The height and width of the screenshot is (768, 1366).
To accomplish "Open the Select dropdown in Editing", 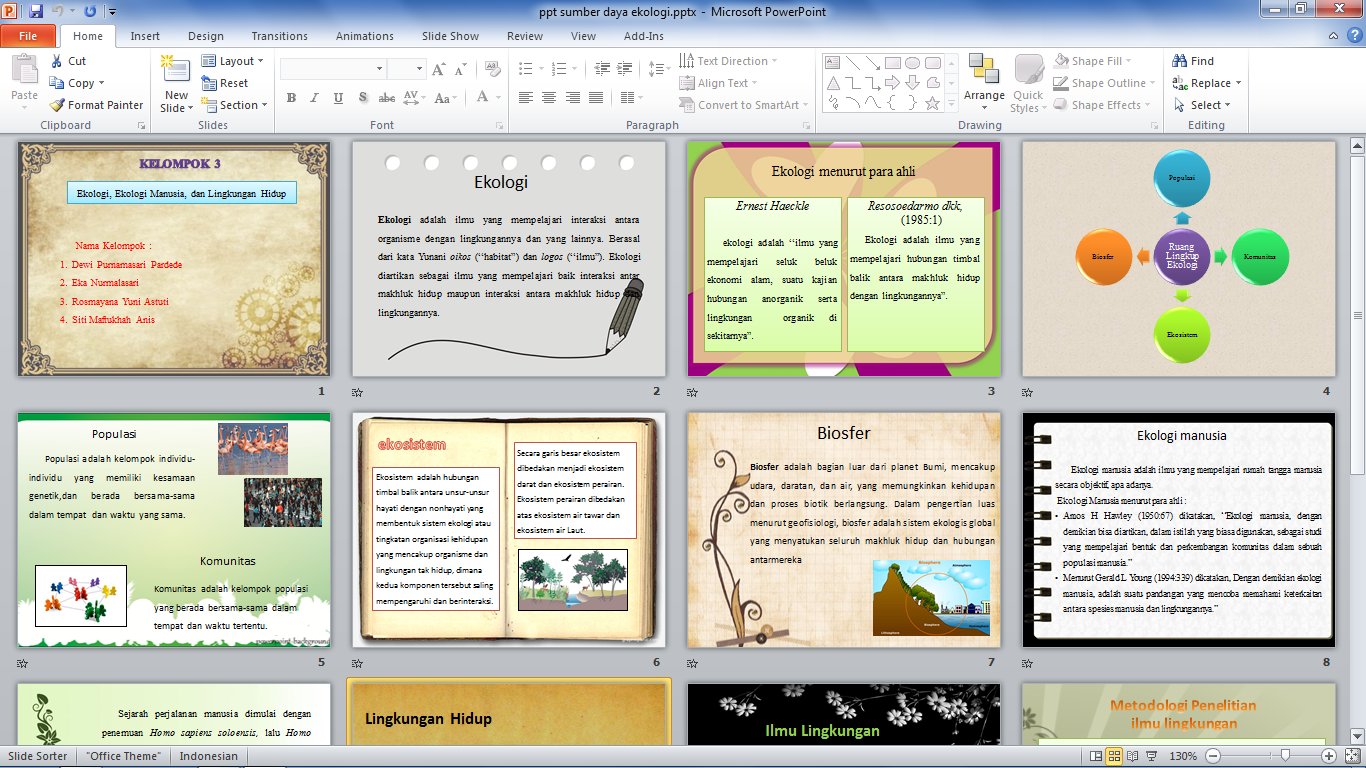I will (x=1201, y=105).
